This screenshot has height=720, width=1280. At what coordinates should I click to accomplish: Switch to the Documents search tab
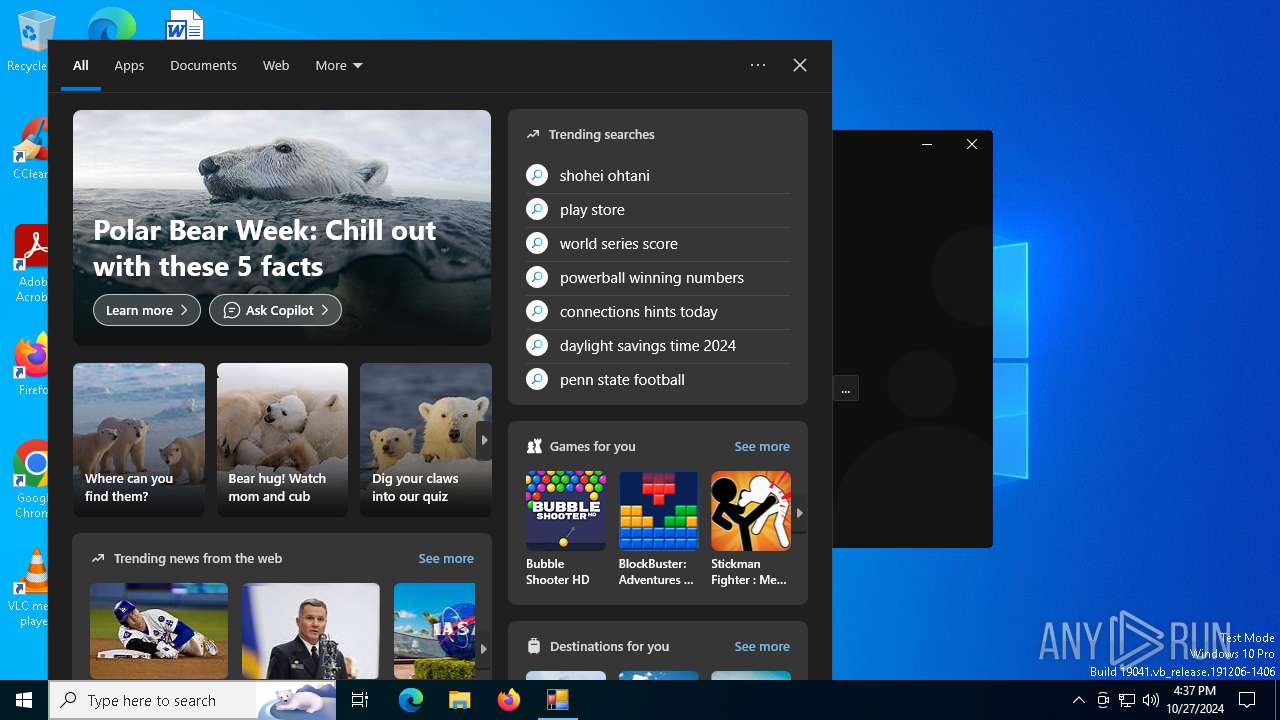point(203,65)
